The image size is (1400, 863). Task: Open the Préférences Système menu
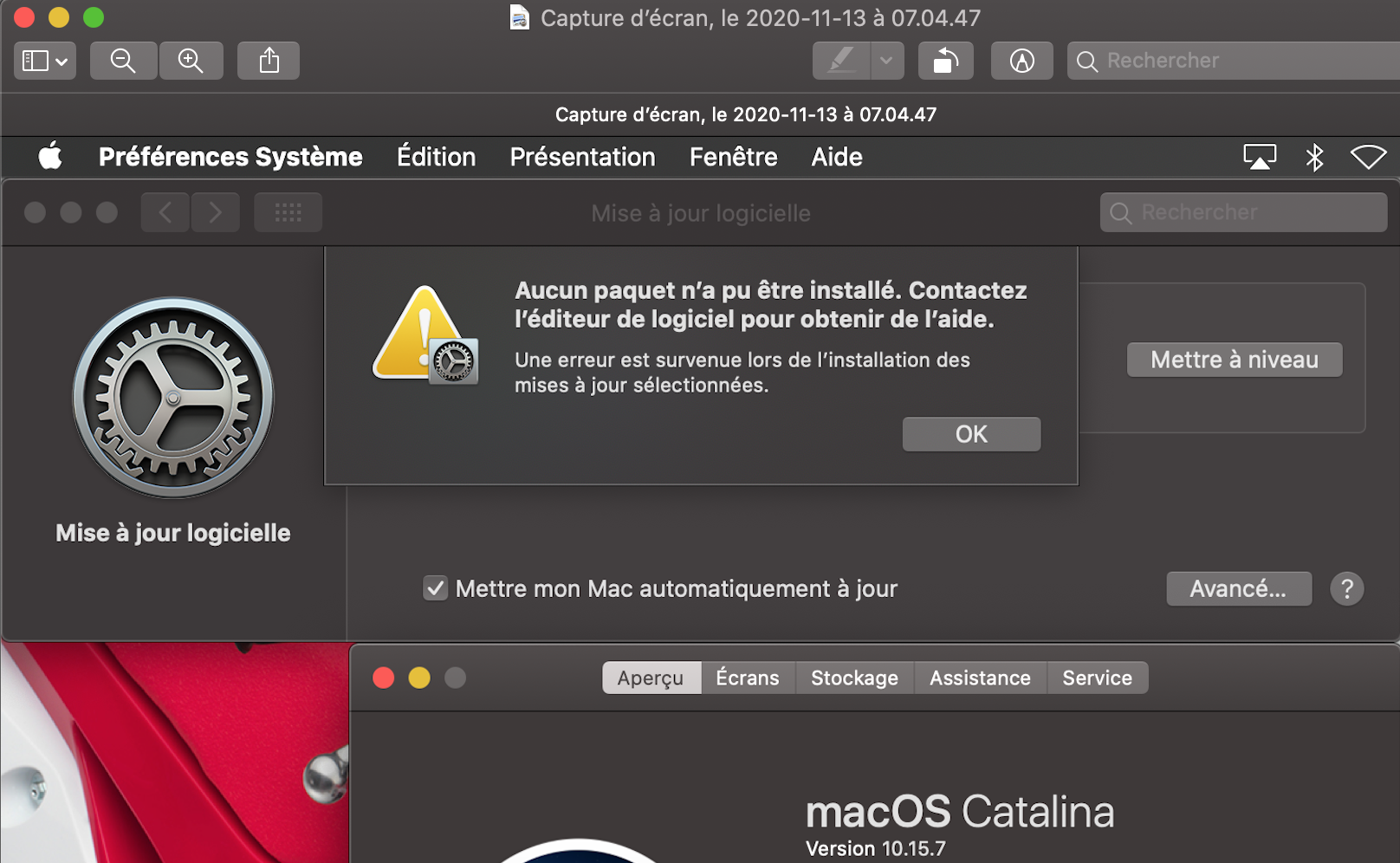click(230, 157)
